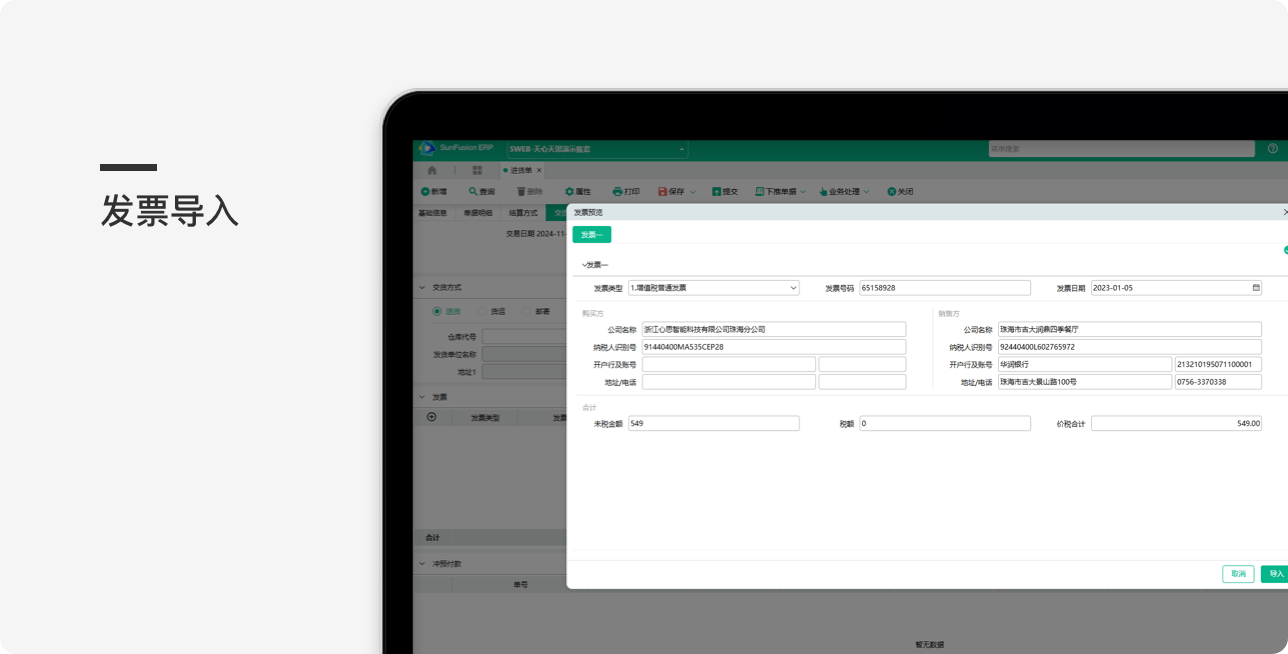Select the 发票一 tab in the dialog
Viewport: 1288px width, 654px height.
tap(591, 235)
